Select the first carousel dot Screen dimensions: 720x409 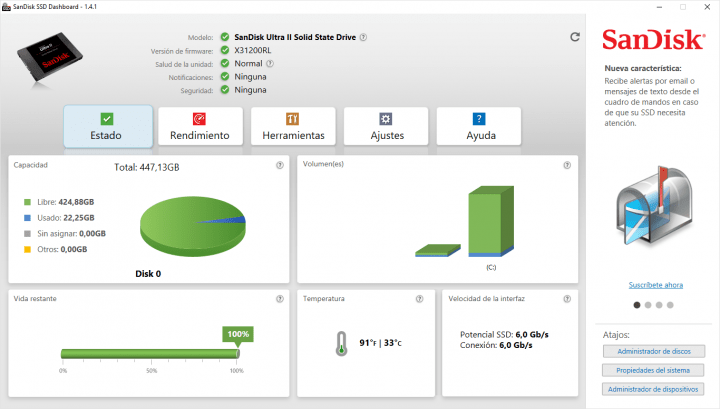coord(637,305)
